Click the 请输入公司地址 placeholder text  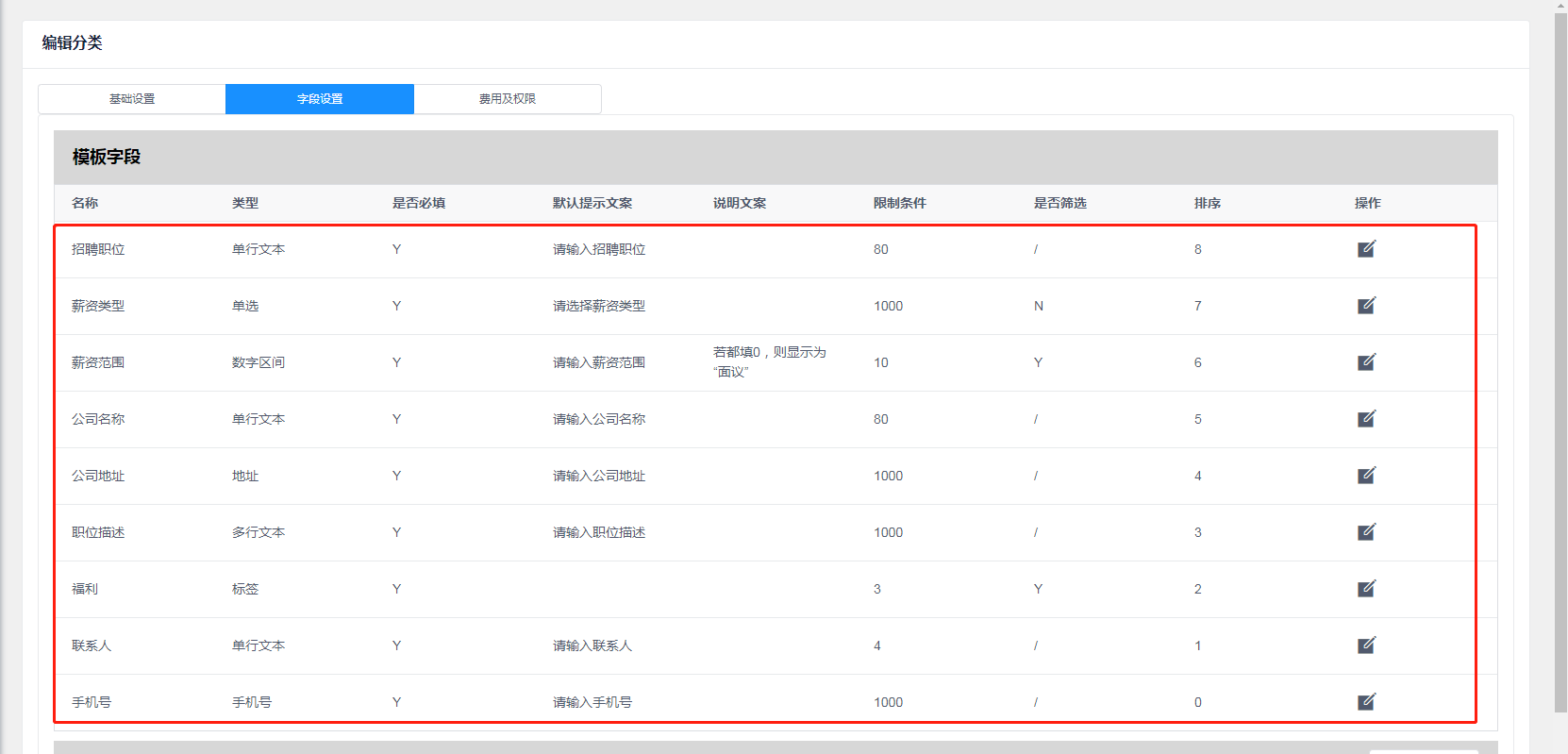click(x=599, y=476)
